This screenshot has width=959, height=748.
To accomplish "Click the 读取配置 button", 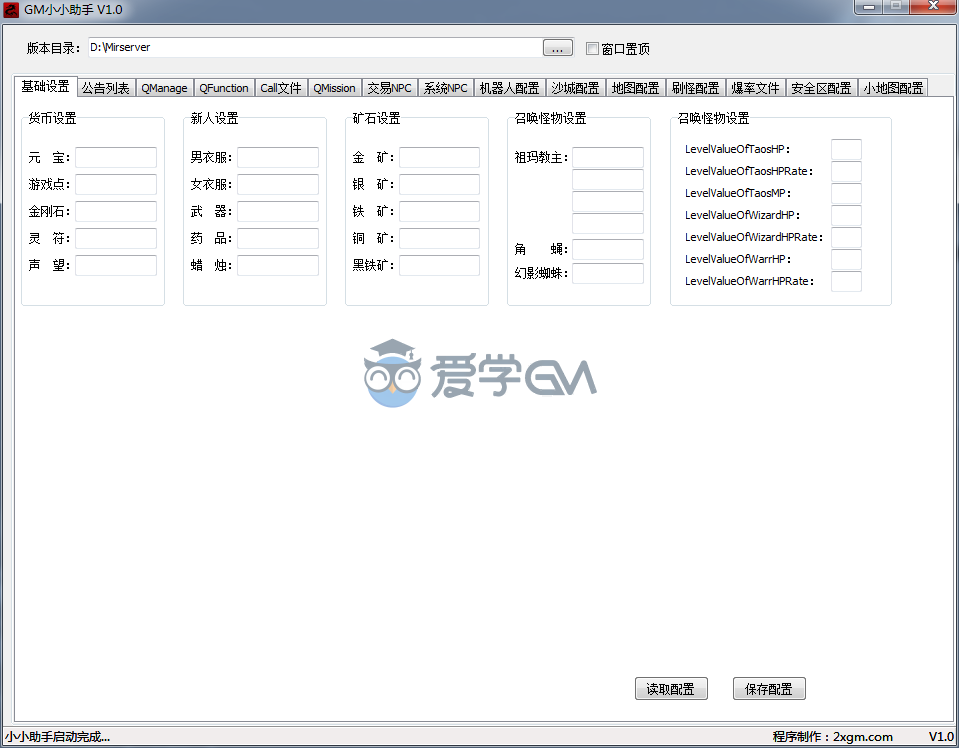I will click(671, 689).
